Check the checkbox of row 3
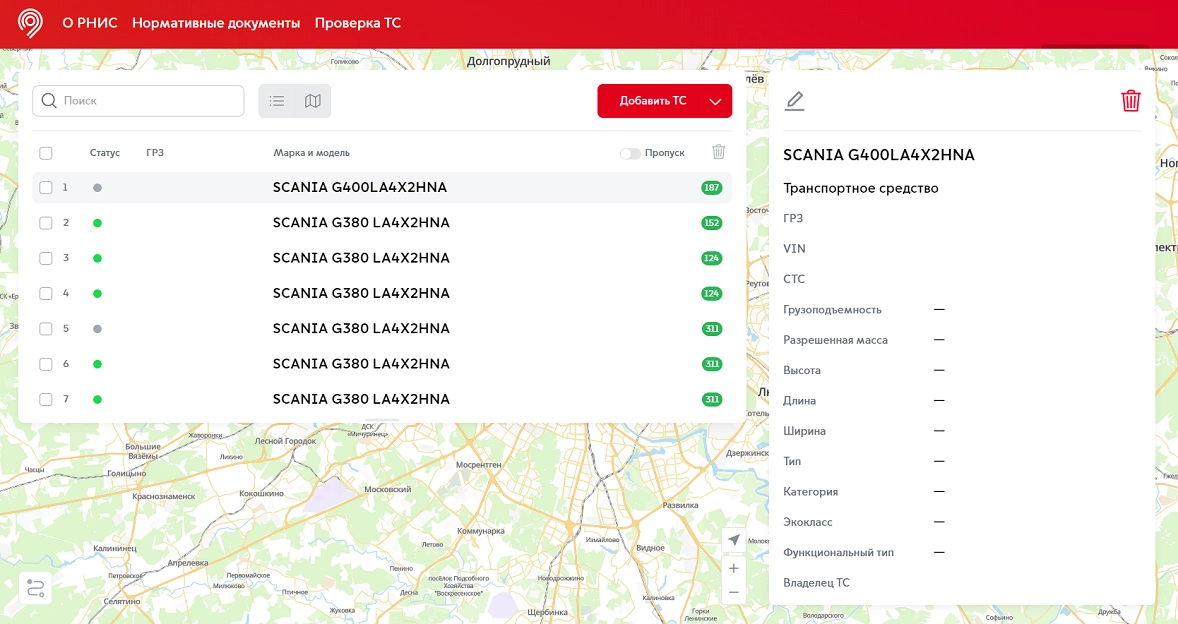1178x624 pixels. point(46,258)
